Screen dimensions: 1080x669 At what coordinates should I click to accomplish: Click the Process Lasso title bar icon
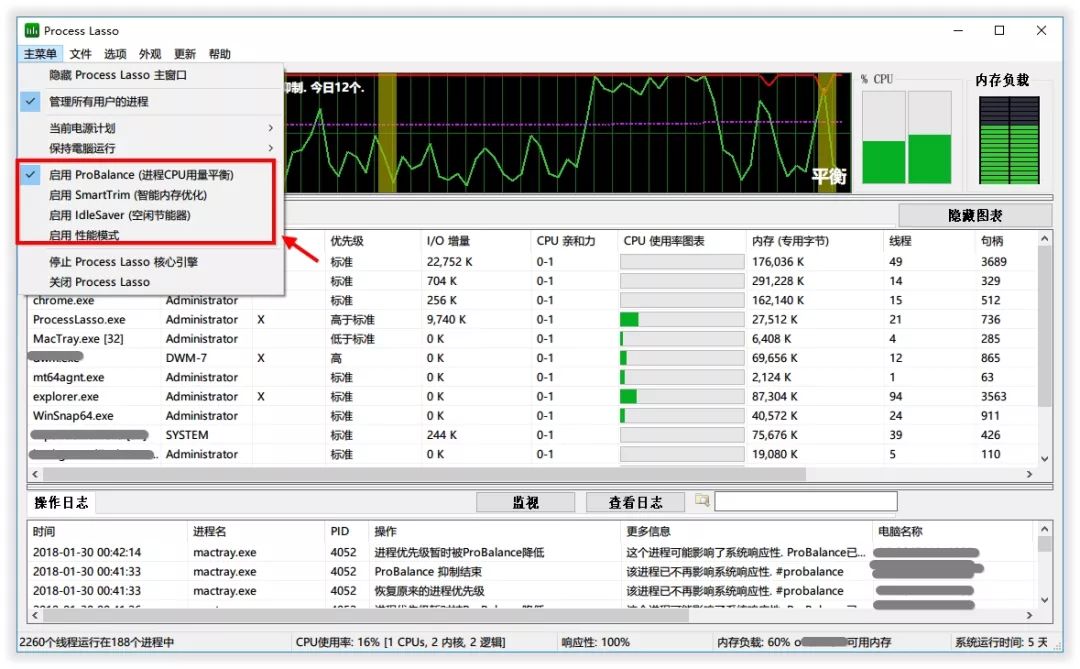point(32,30)
